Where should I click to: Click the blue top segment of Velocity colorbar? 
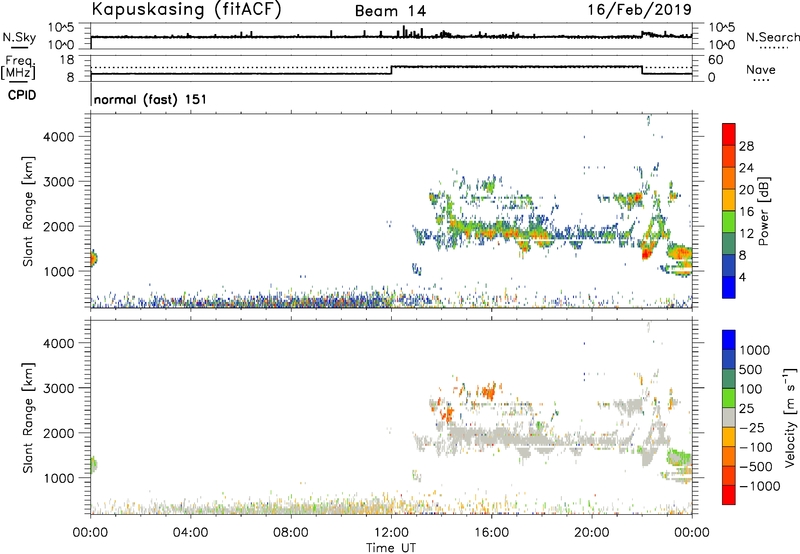(729, 340)
